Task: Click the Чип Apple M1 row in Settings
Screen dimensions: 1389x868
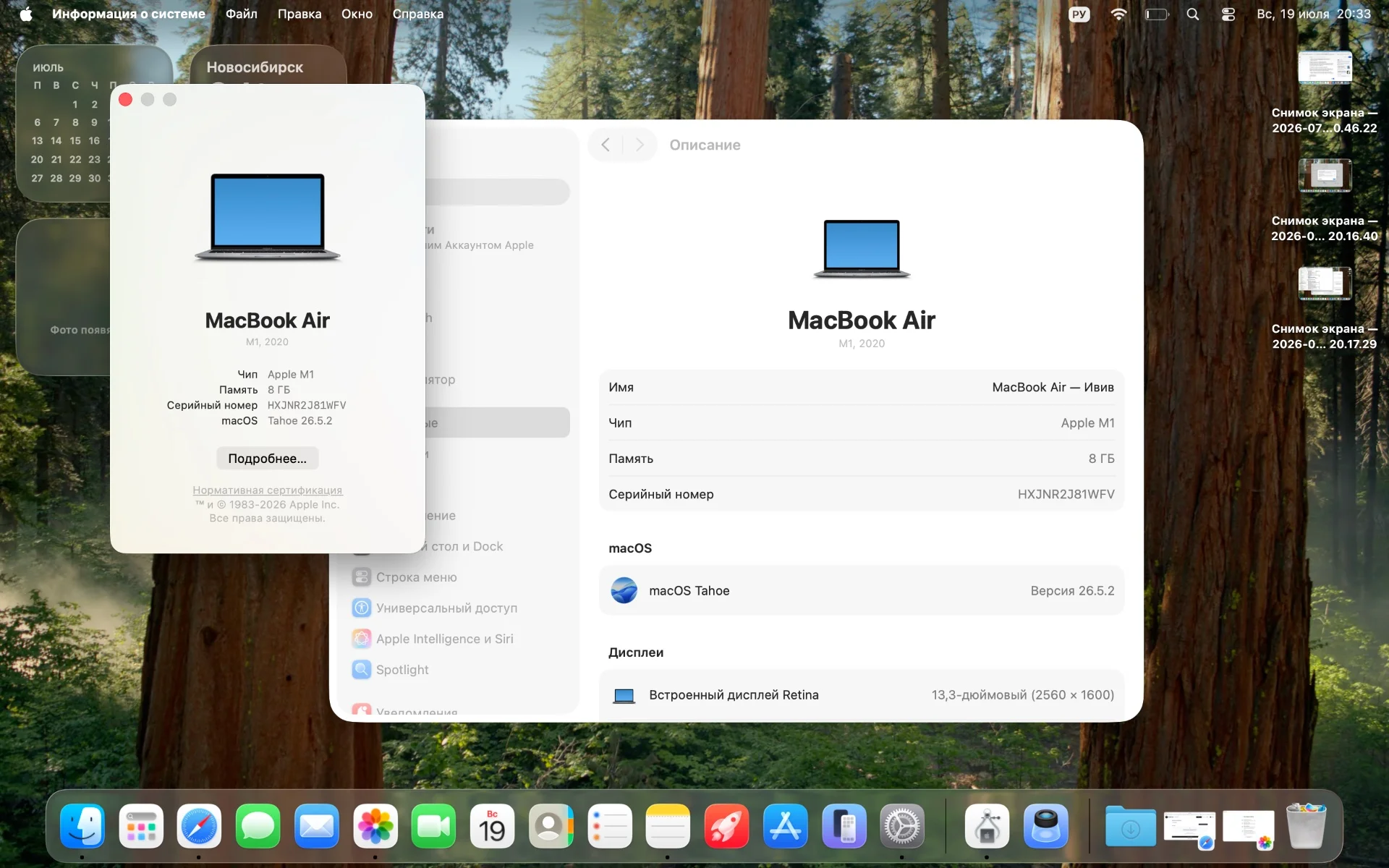Action: pos(862,423)
